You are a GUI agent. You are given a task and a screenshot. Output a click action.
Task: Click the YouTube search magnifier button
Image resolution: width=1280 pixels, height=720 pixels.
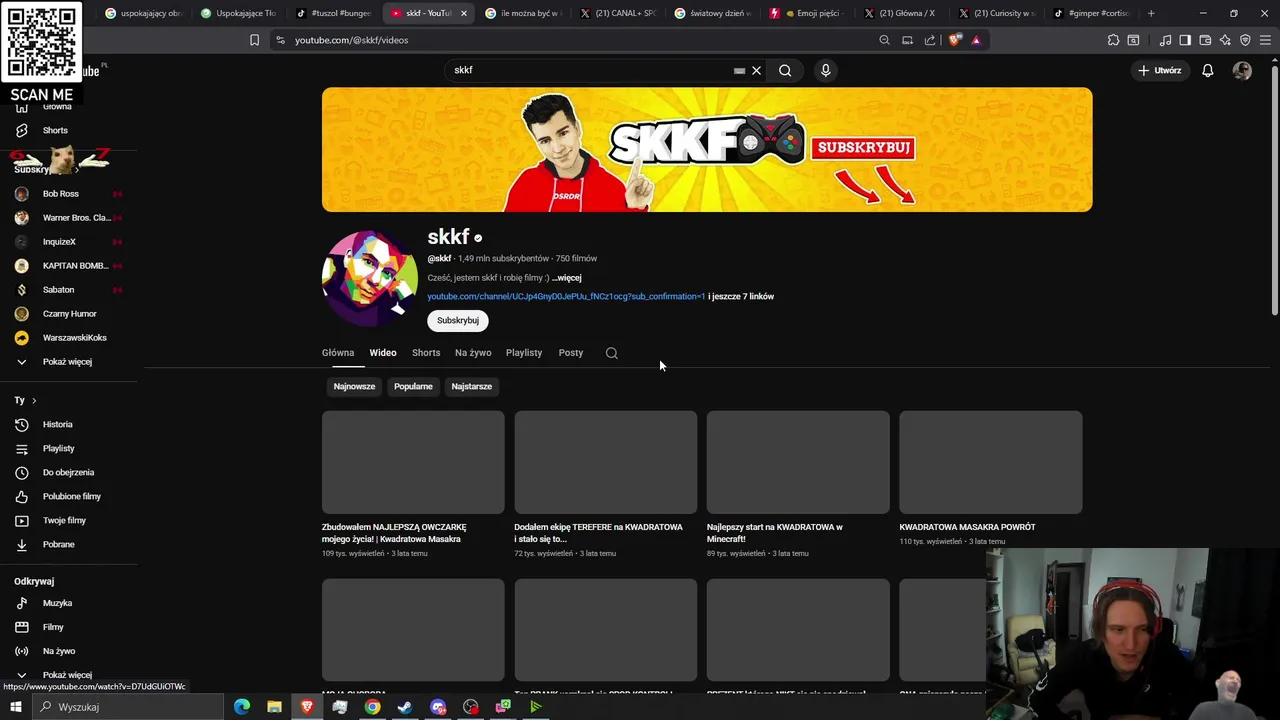pos(785,70)
